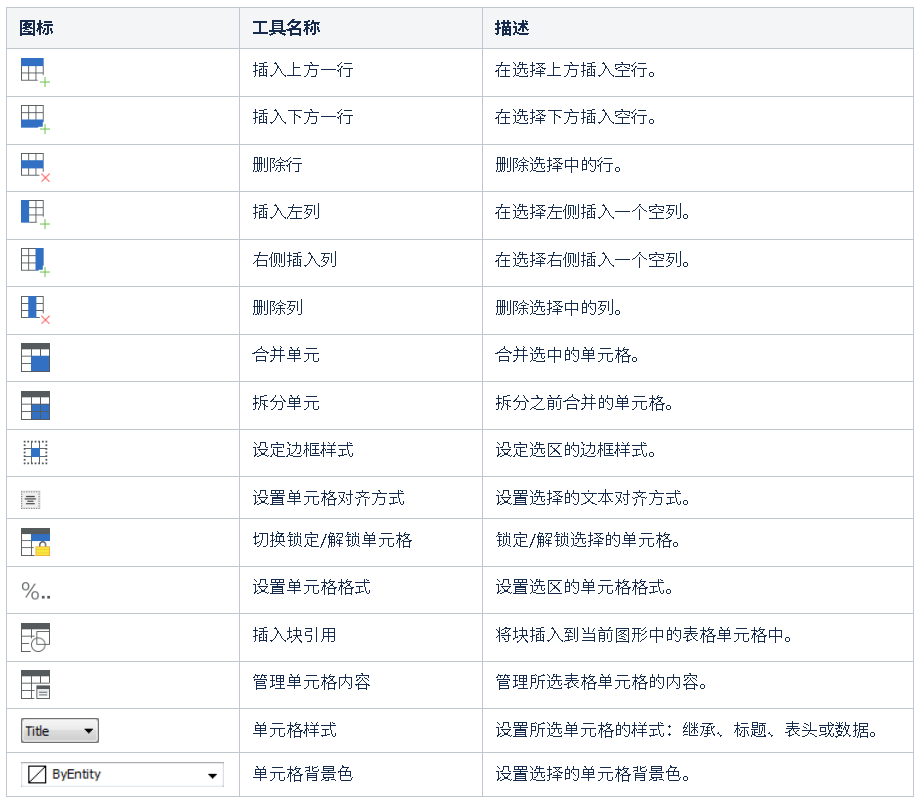Click the ByEntity color swatch box
Viewport: 920px width, 803px height.
38,775
